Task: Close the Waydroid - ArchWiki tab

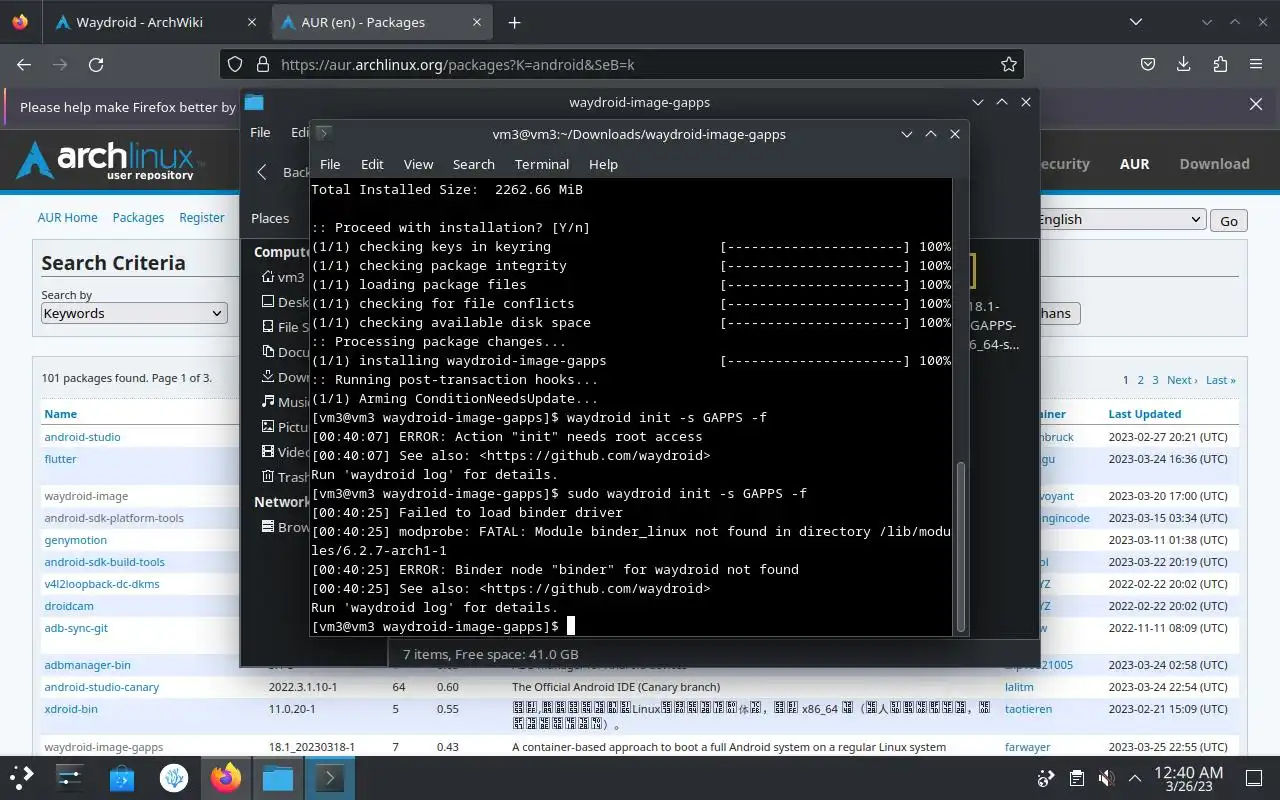Action: click(x=252, y=22)
